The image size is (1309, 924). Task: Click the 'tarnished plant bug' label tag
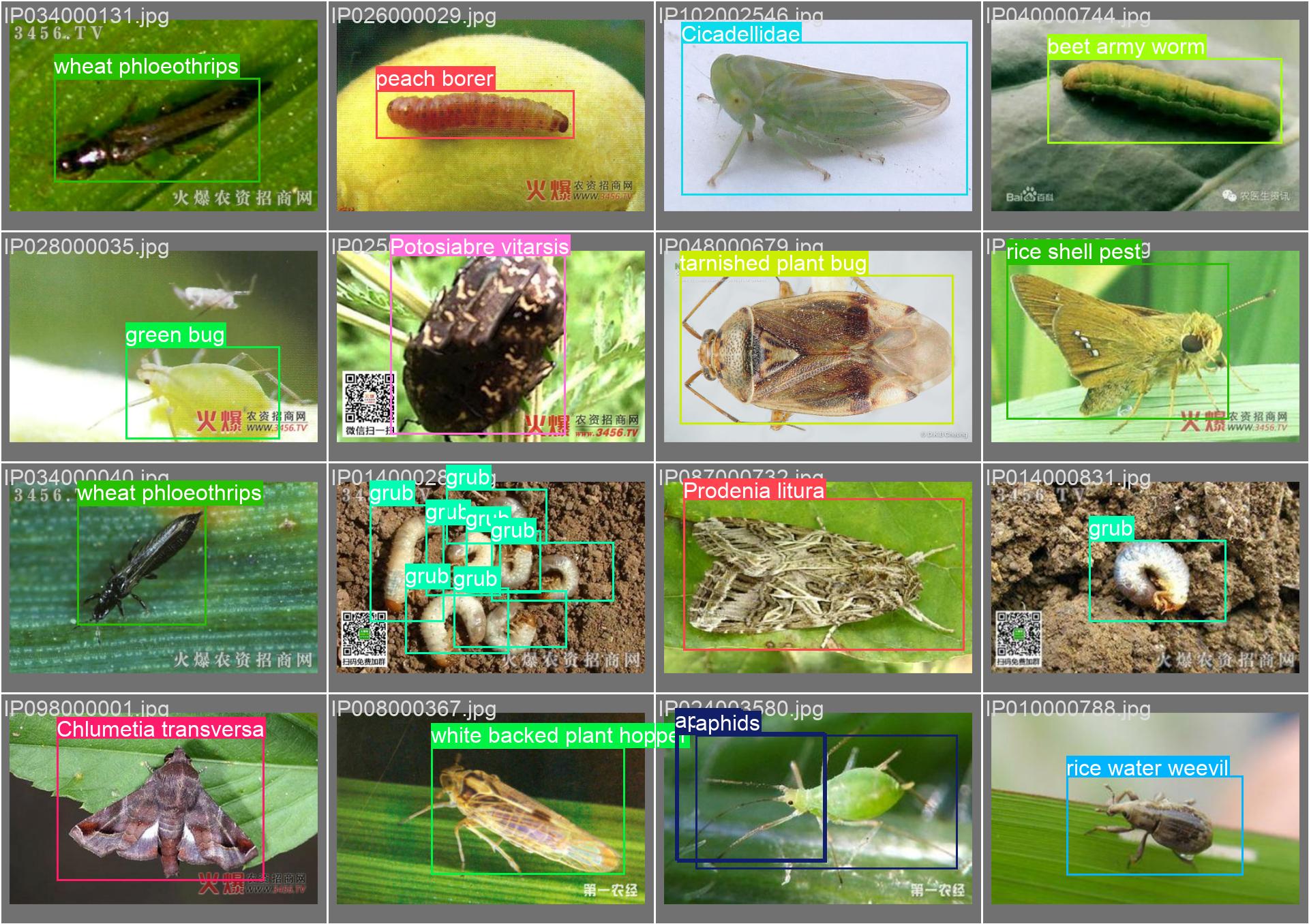point(773,263)
